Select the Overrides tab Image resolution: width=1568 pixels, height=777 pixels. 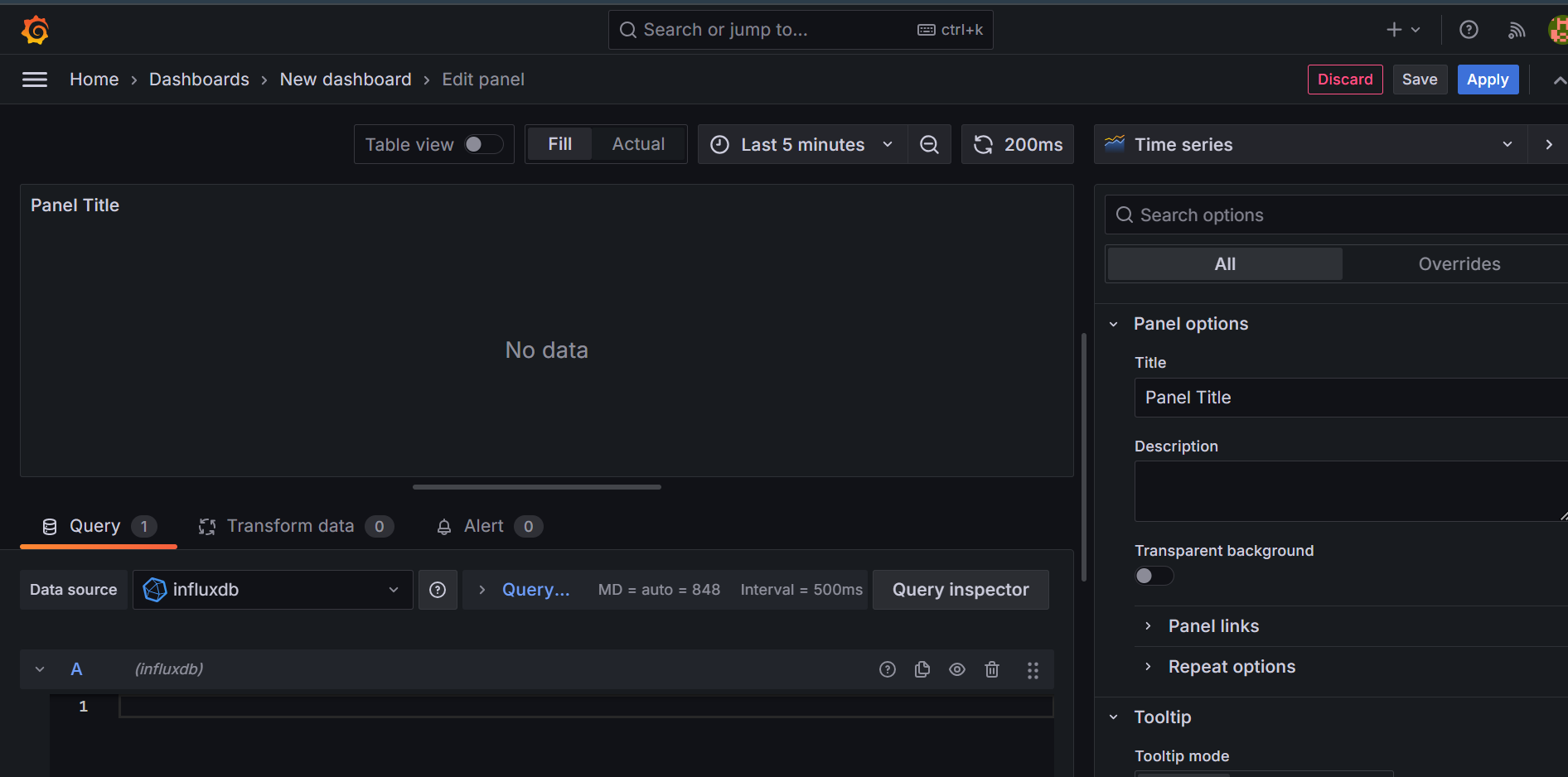pyautogui.click(x=1459, y=264)
